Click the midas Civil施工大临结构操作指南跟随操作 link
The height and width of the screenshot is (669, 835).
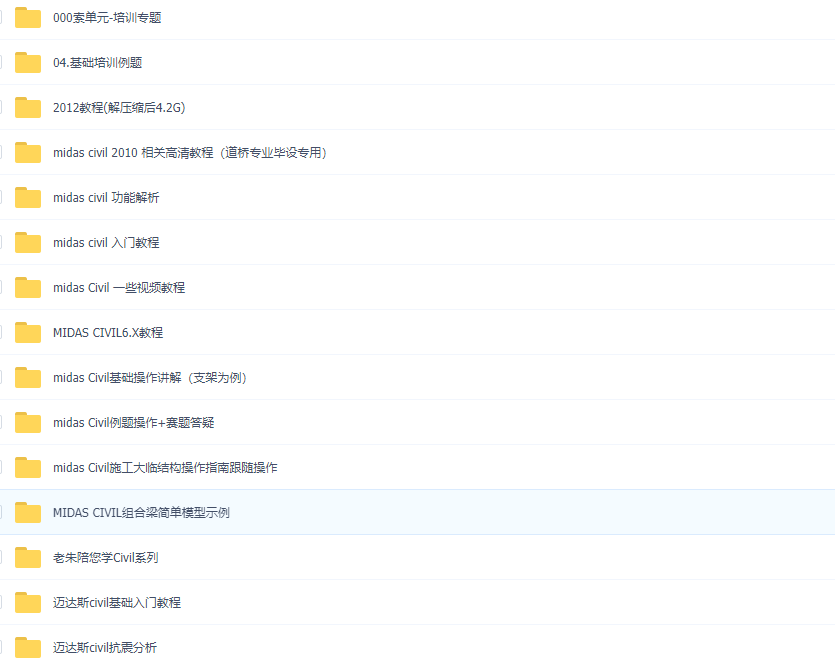pyautogui.click(x=166, y=467)
